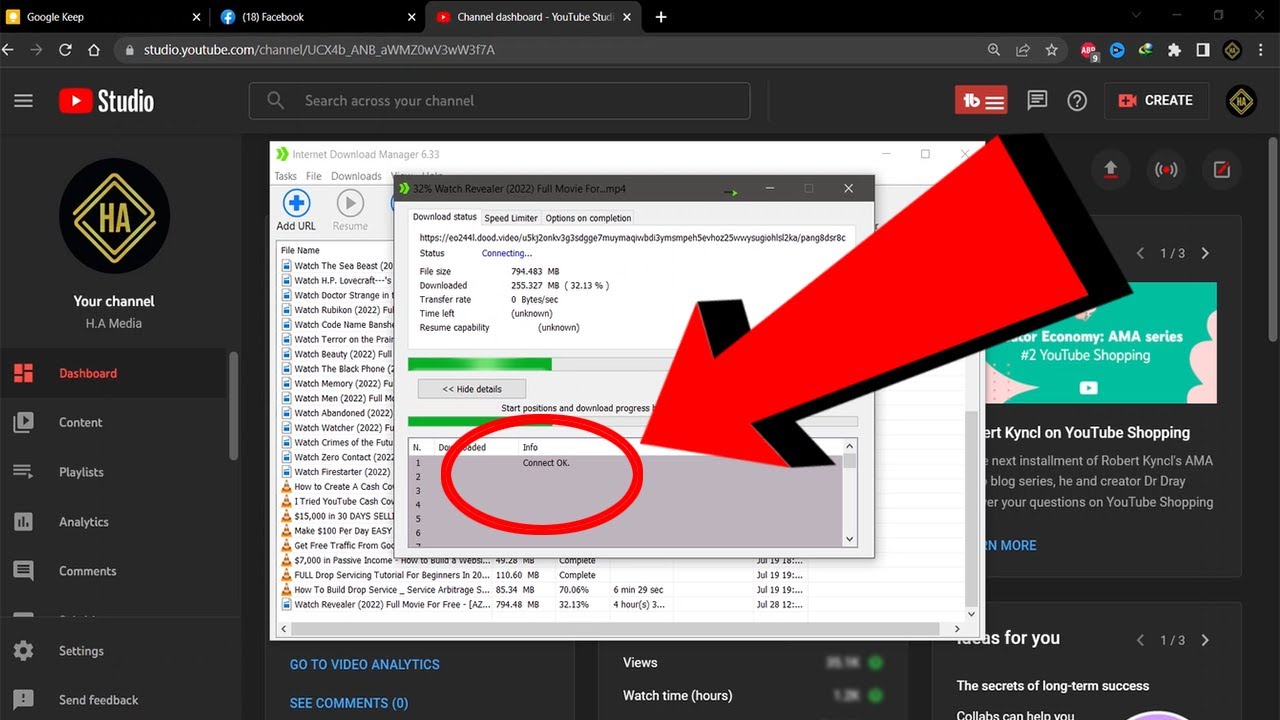Image resolution: width=1280 pixels, height=720 pixels.
Task: Click the connections list vertical scrollbar
Action: point(850,493)
